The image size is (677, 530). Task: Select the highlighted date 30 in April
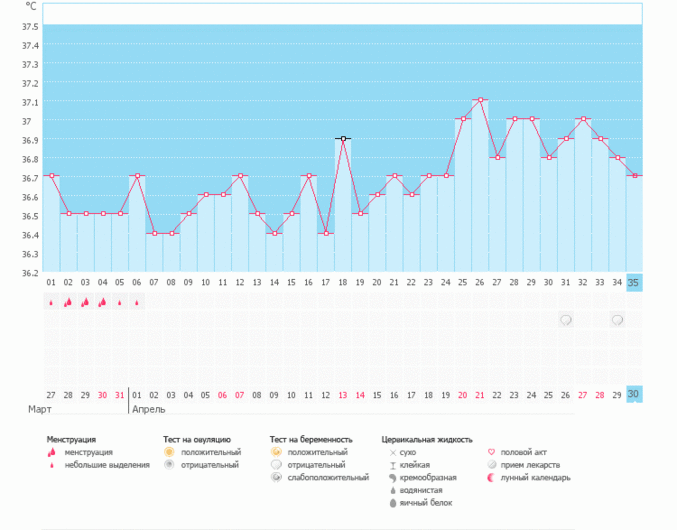tap(634, 394)
